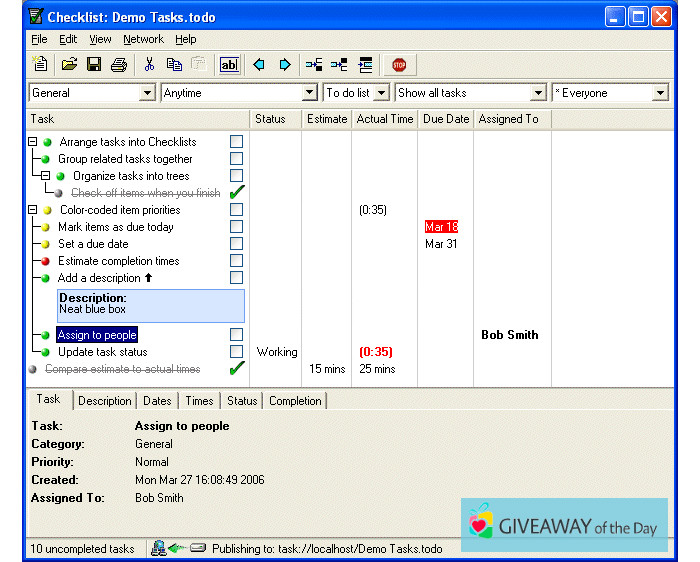Click the Due Date column header

coord(446,119)
